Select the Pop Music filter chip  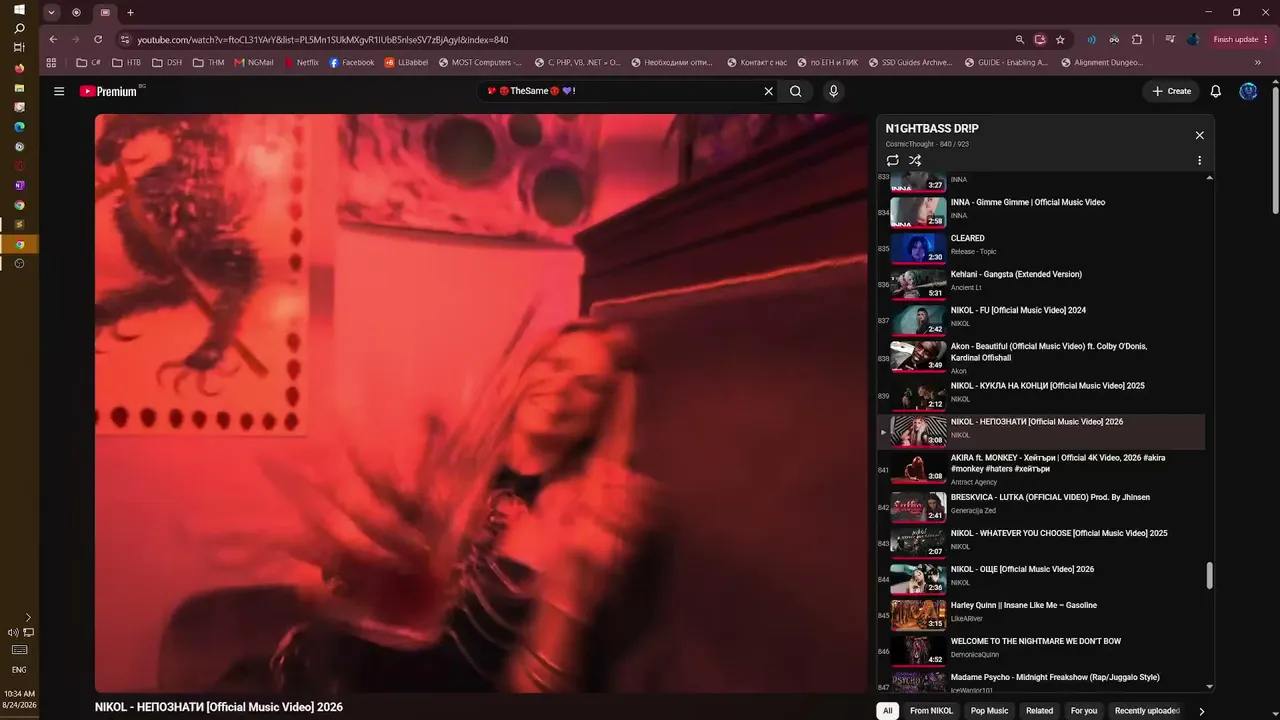click(x=989, y=711)
